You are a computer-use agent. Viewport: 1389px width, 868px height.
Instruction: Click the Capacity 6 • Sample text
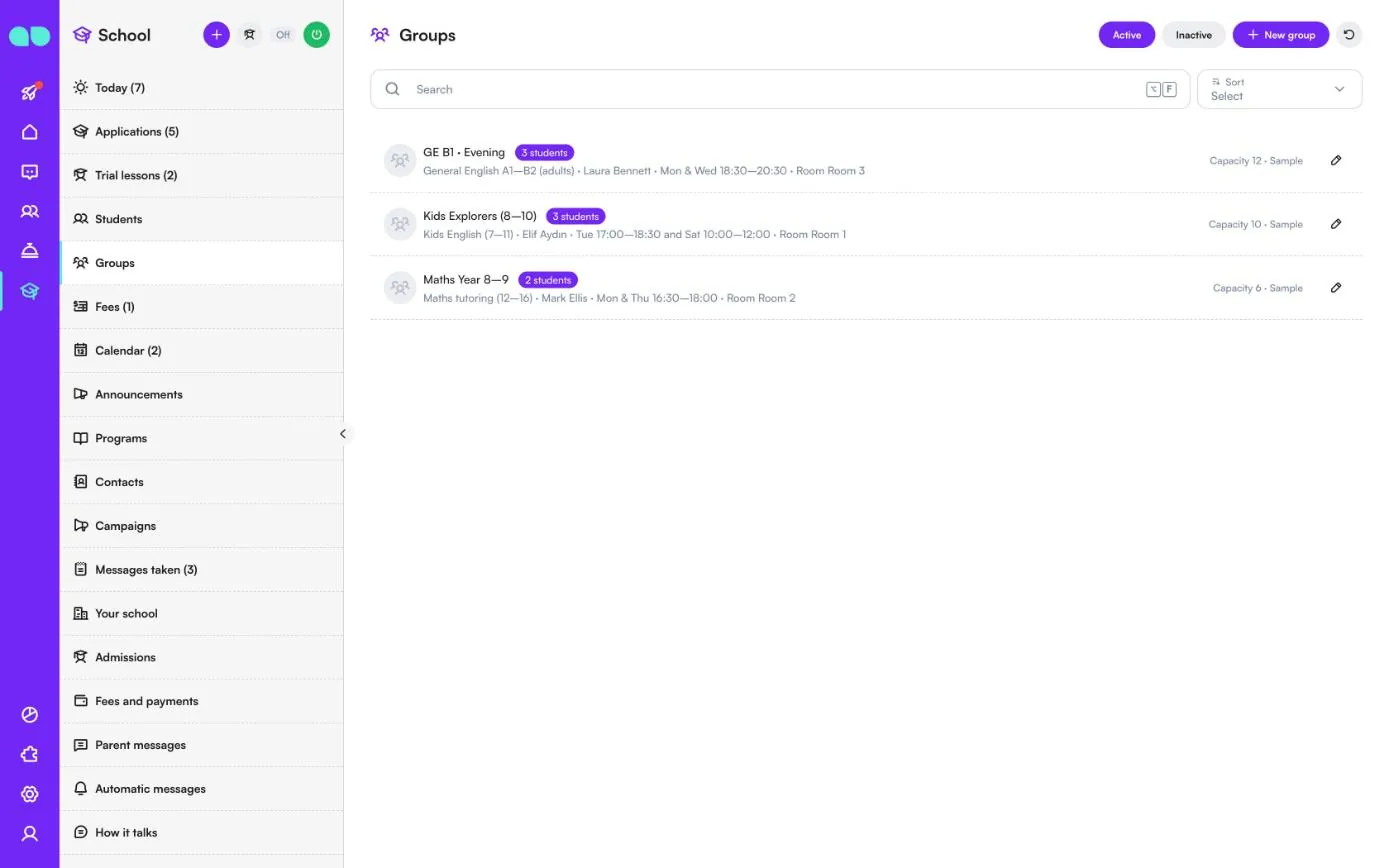[1258, 288]
